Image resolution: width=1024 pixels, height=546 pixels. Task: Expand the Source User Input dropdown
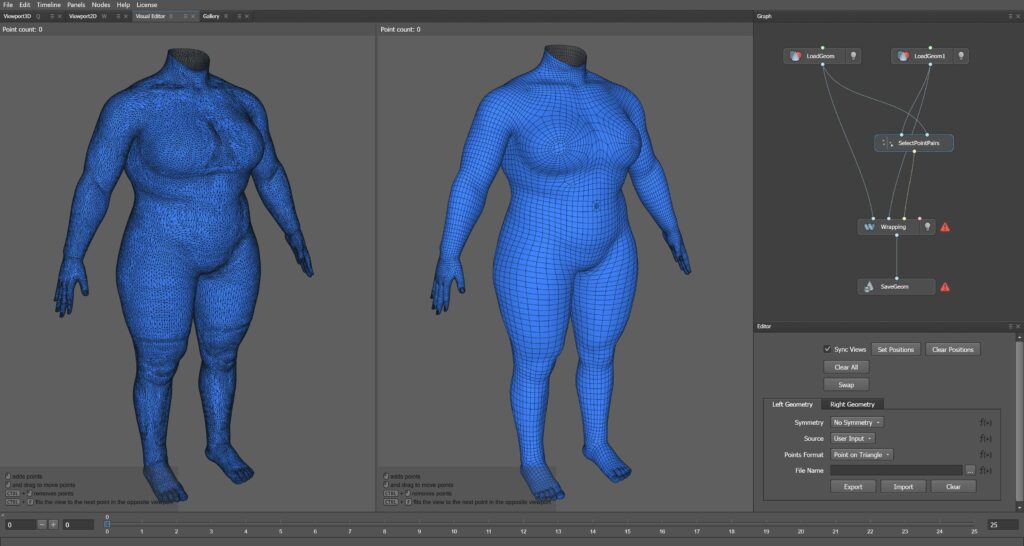click(x=853, y=438)
